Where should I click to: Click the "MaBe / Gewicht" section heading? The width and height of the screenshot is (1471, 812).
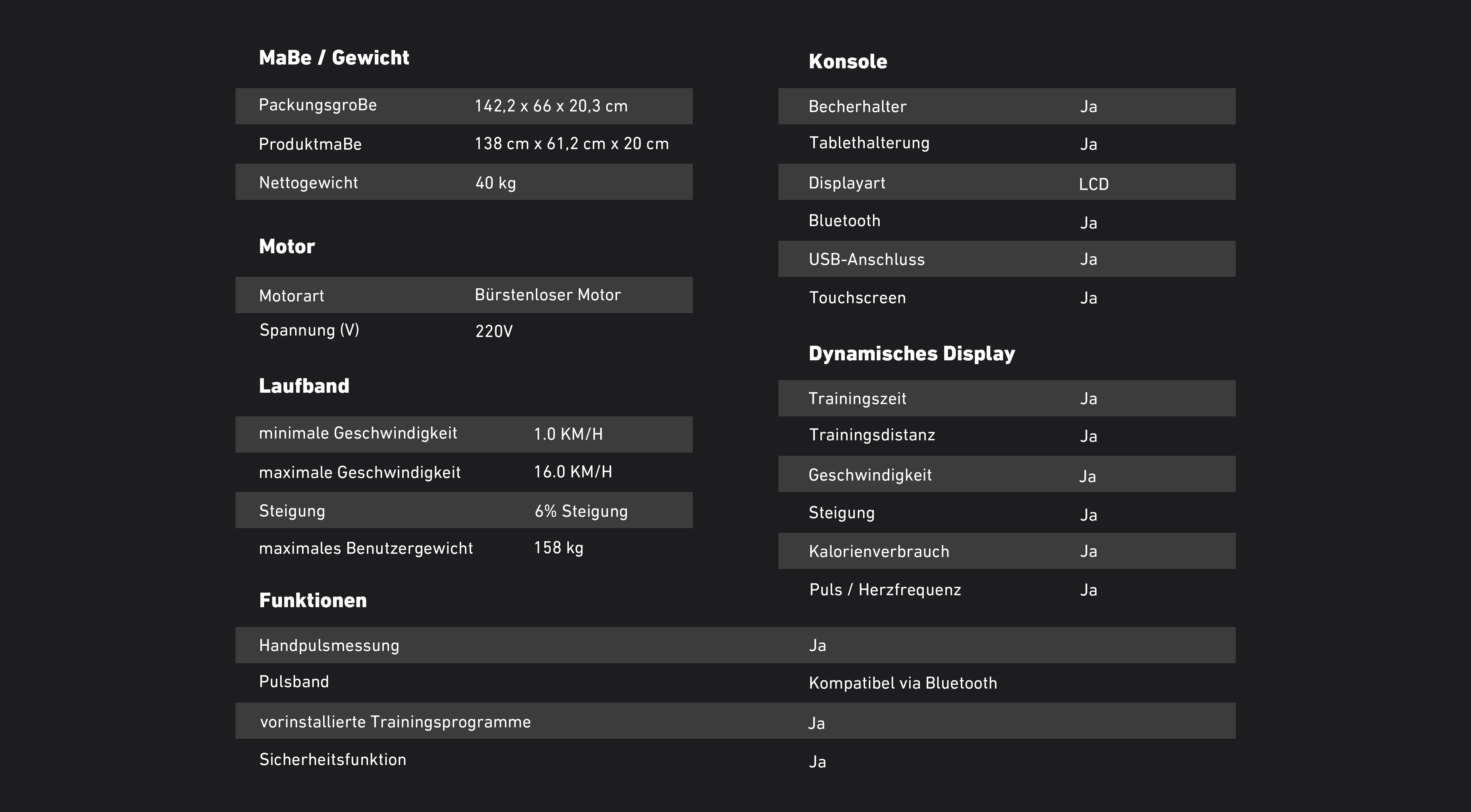click(x=334, y=58)
